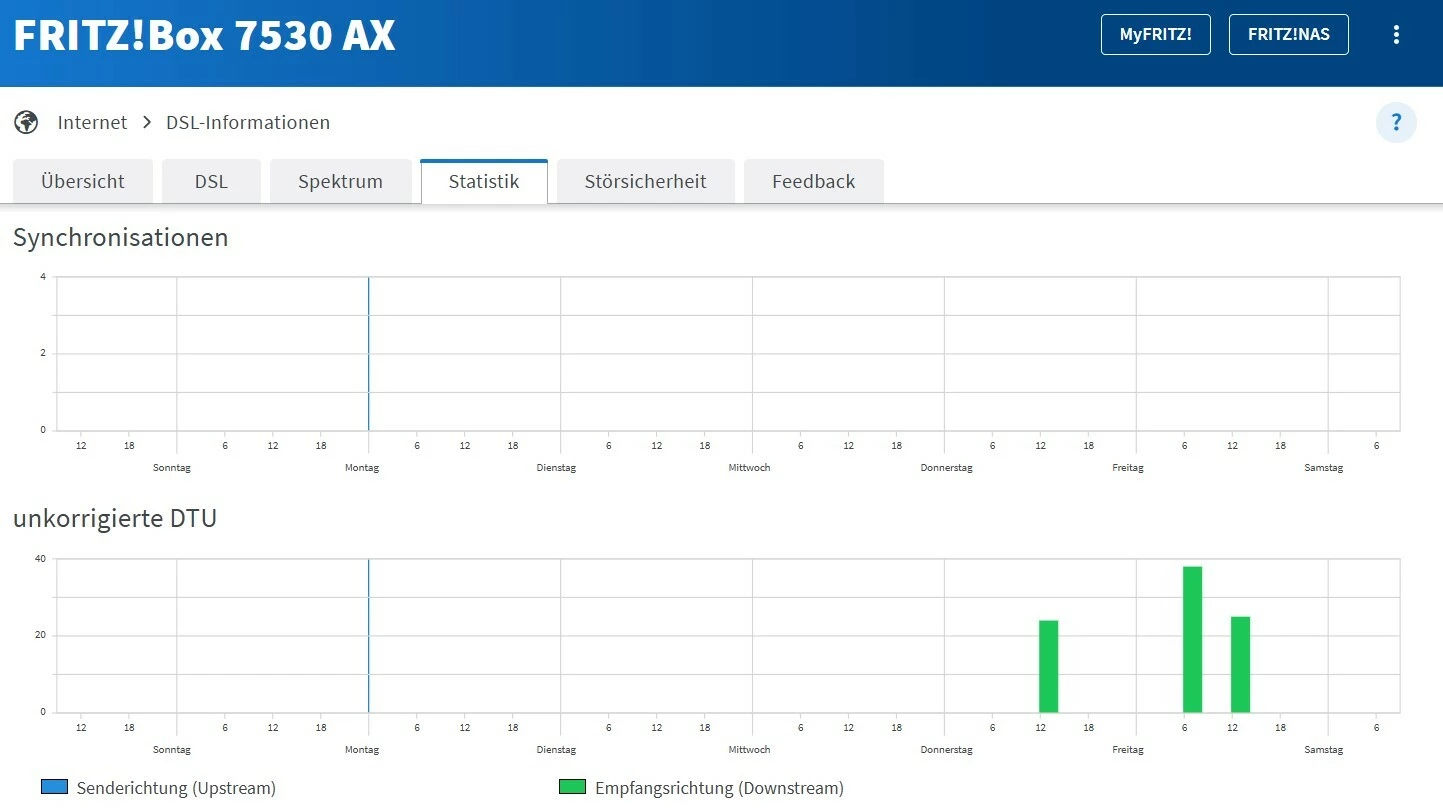
Task: Click the DSL-Informationen breadcrumb
Action: [248, 123]
